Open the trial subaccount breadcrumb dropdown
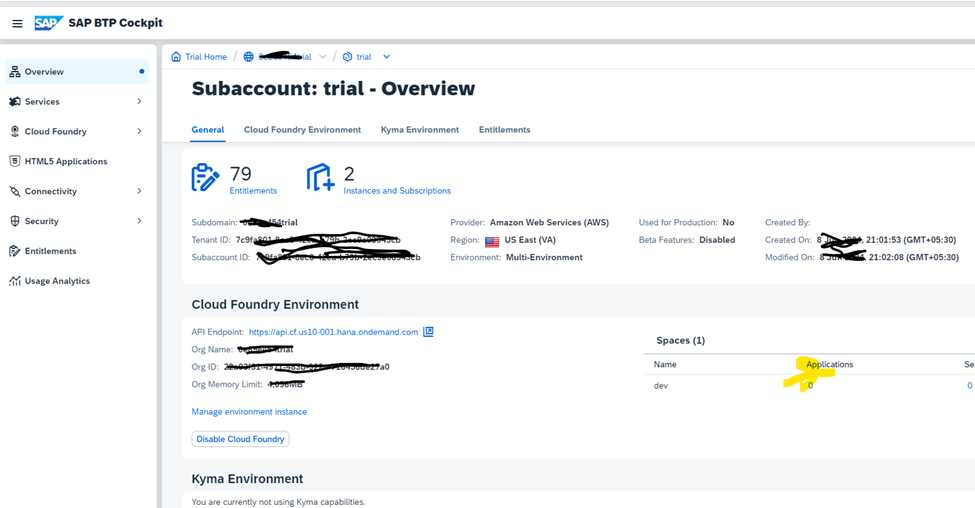Viewport: 975px width, 508px height. pos(386,57)
